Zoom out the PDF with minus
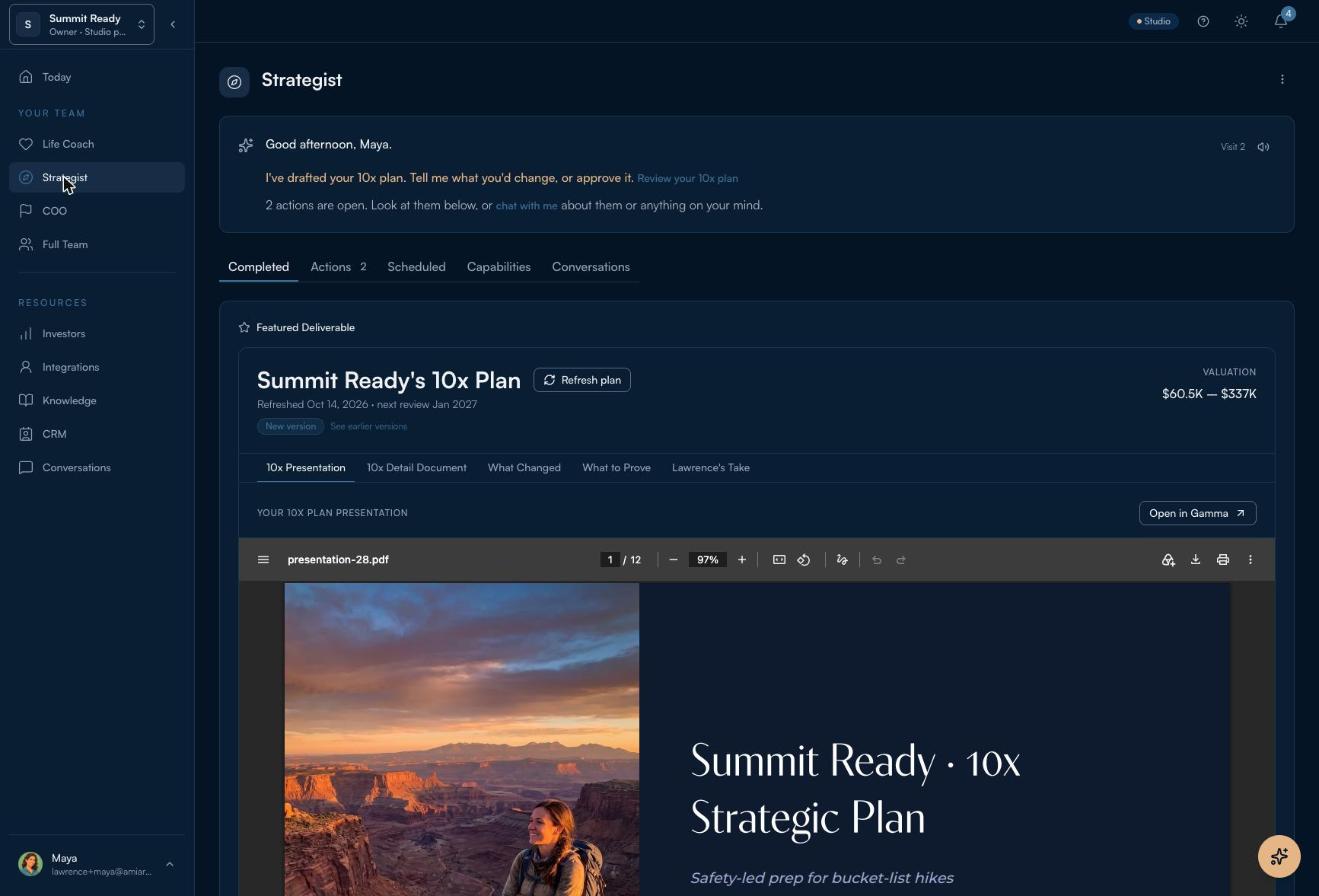Screen dimensions: 1319x896 click(x=673, y=560)
